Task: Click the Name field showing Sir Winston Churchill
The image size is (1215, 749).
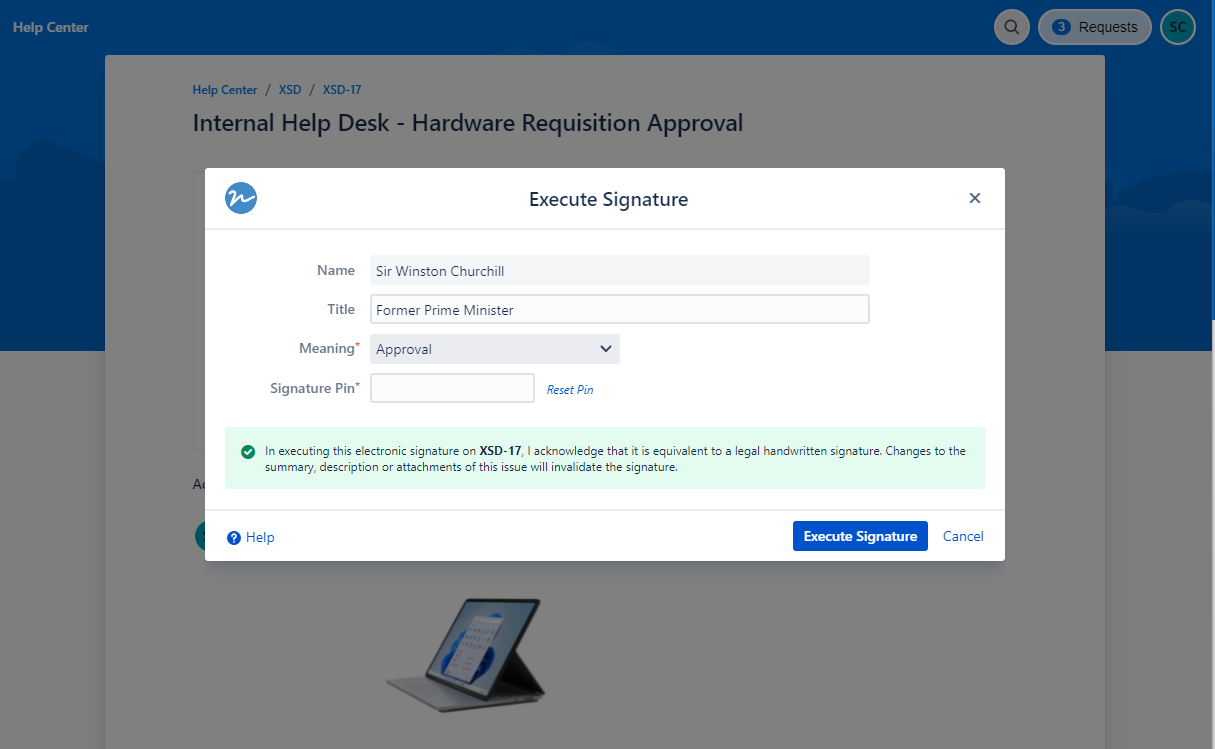Action: 619,270
